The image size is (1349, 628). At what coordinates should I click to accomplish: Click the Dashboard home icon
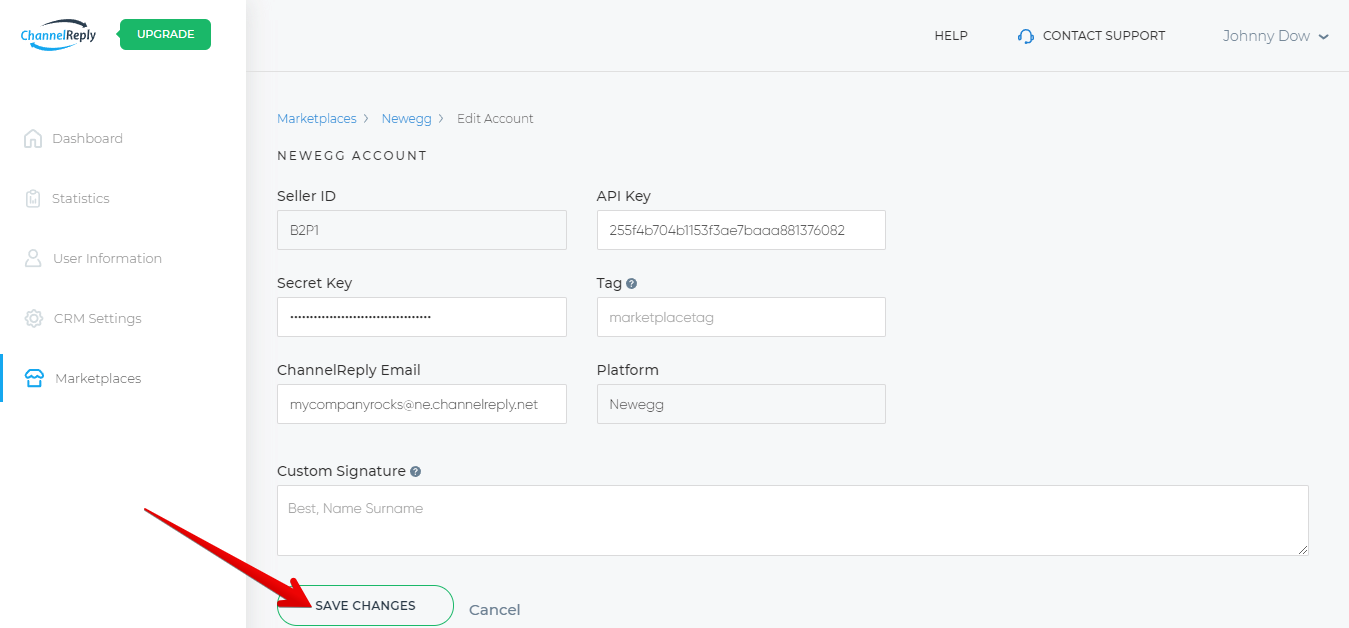[33, 138]
